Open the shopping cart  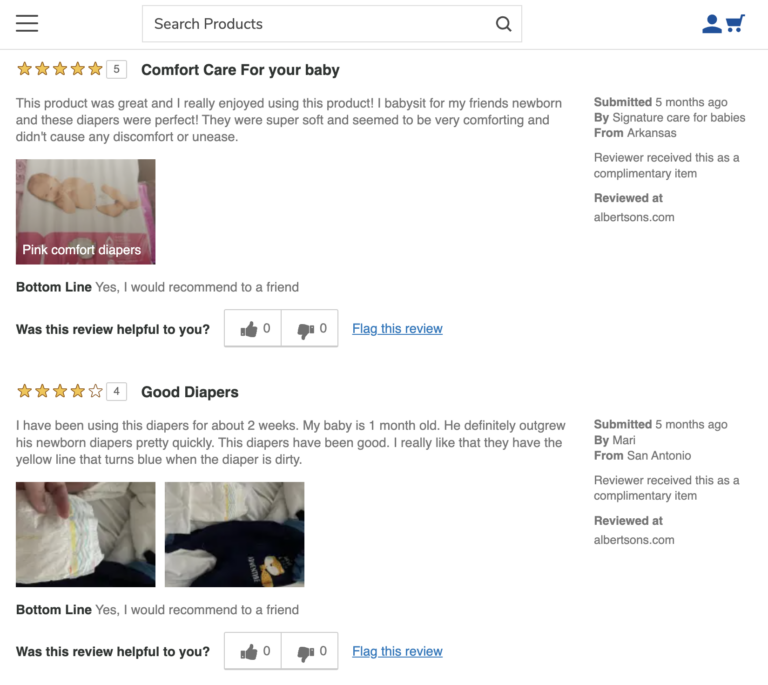(736, 24)
